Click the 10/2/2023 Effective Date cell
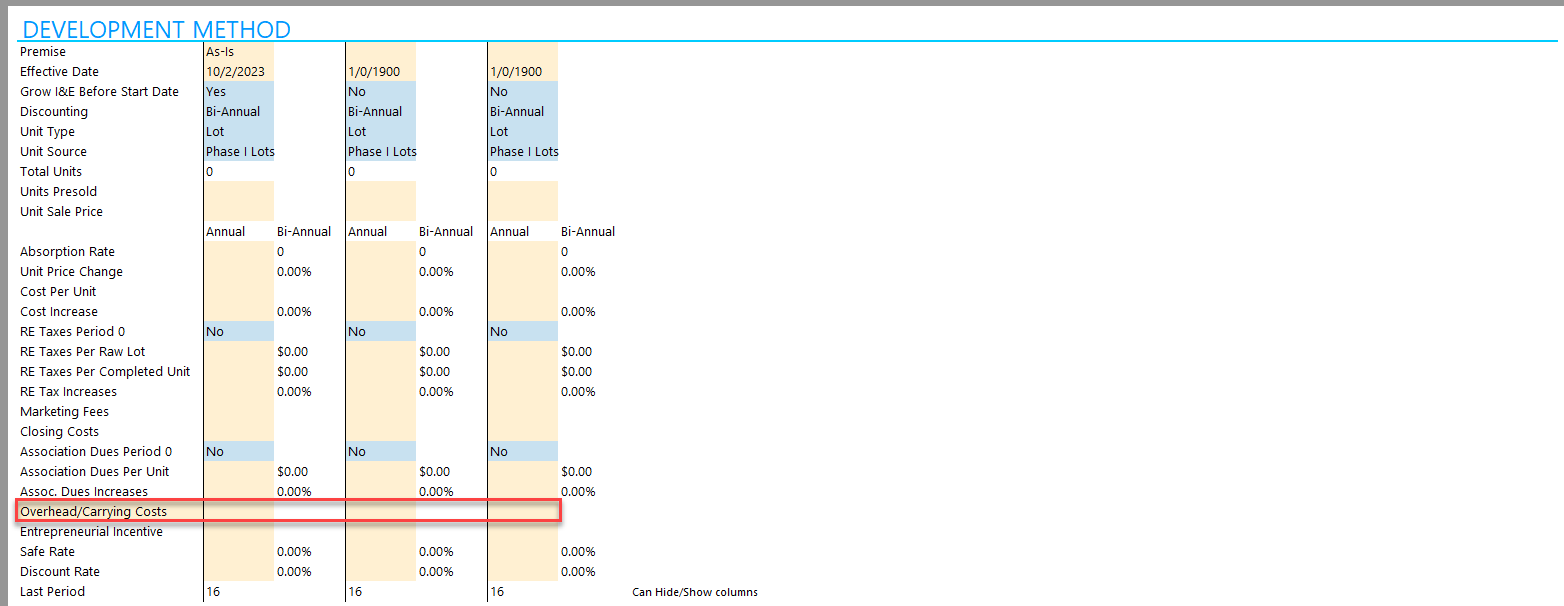This screenshot has height=606, width=1564. (238, 71)
